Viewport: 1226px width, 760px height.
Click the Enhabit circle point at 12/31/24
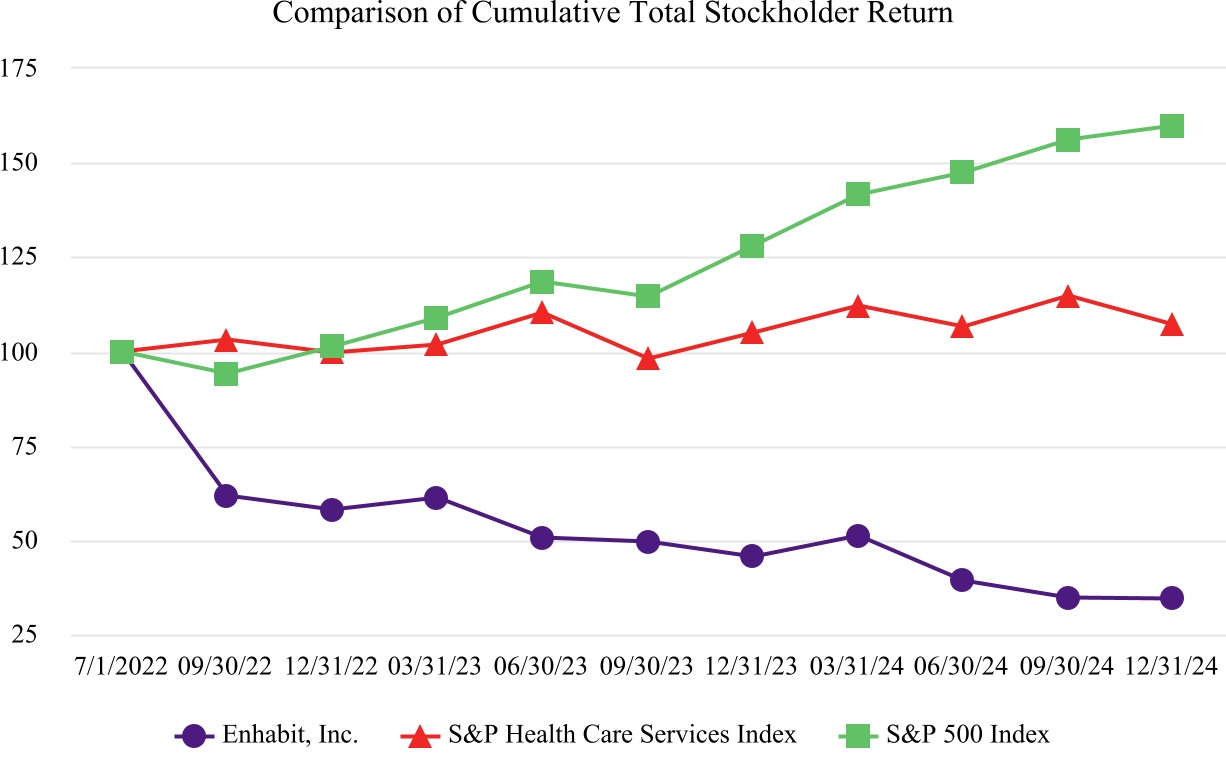click(1172, 598)
